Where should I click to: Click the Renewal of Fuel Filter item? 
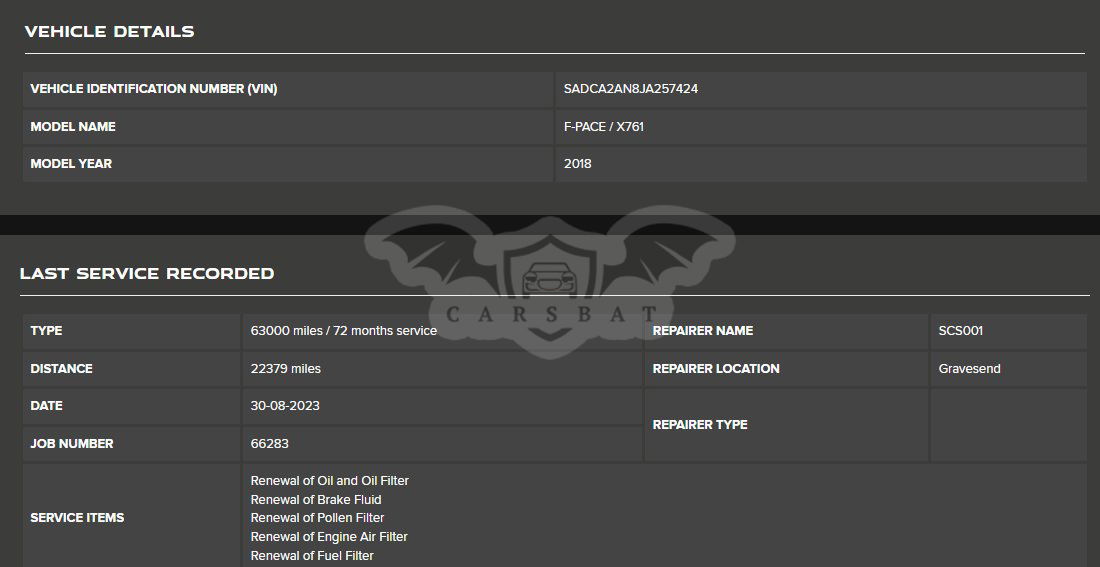[312, 556]
